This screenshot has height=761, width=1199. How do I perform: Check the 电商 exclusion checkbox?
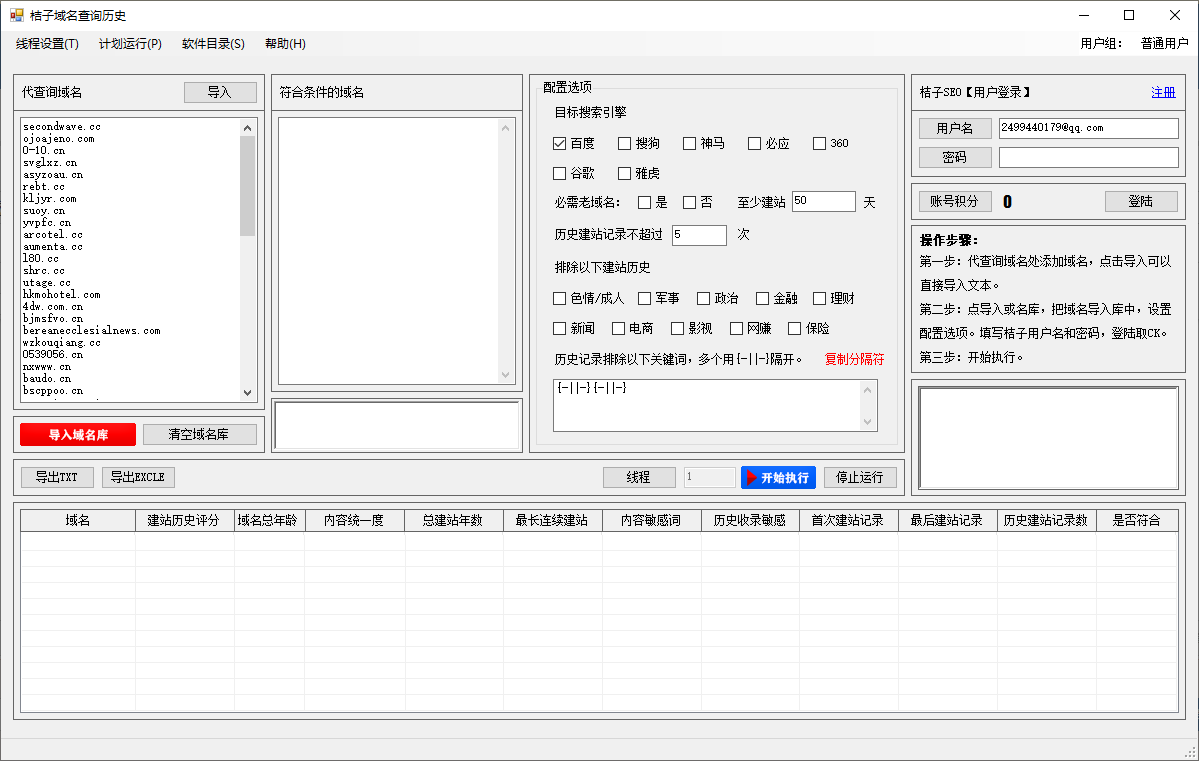coord(619,328)
